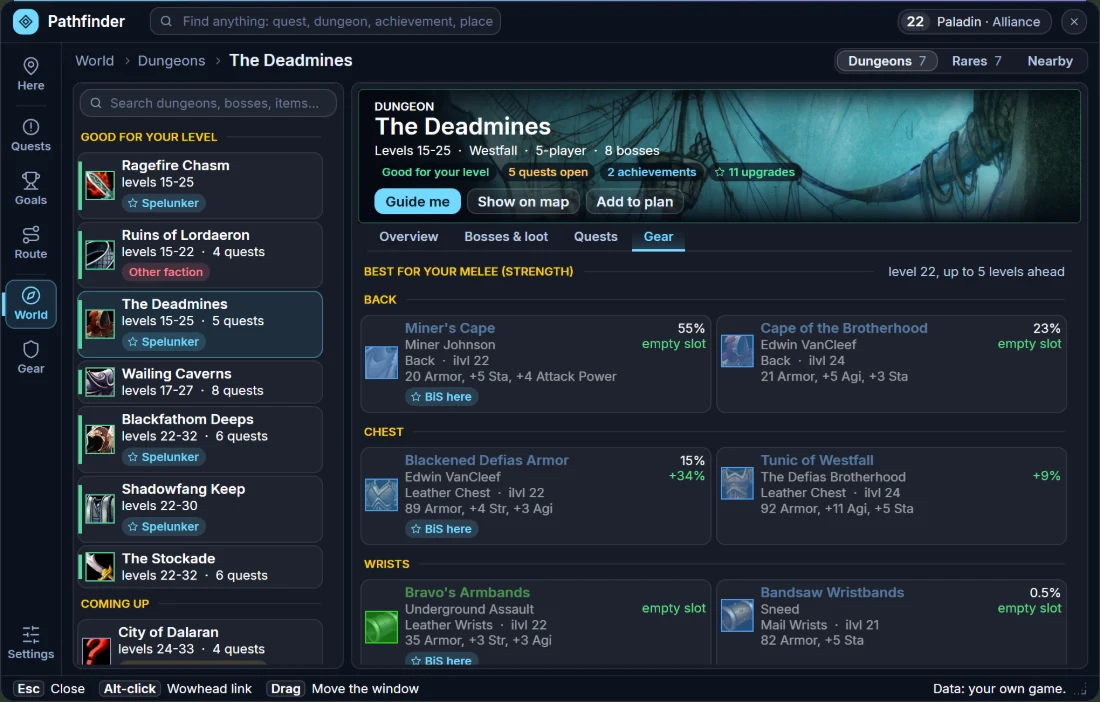
Task: Click the Show on map button
Action: [523, 202]
